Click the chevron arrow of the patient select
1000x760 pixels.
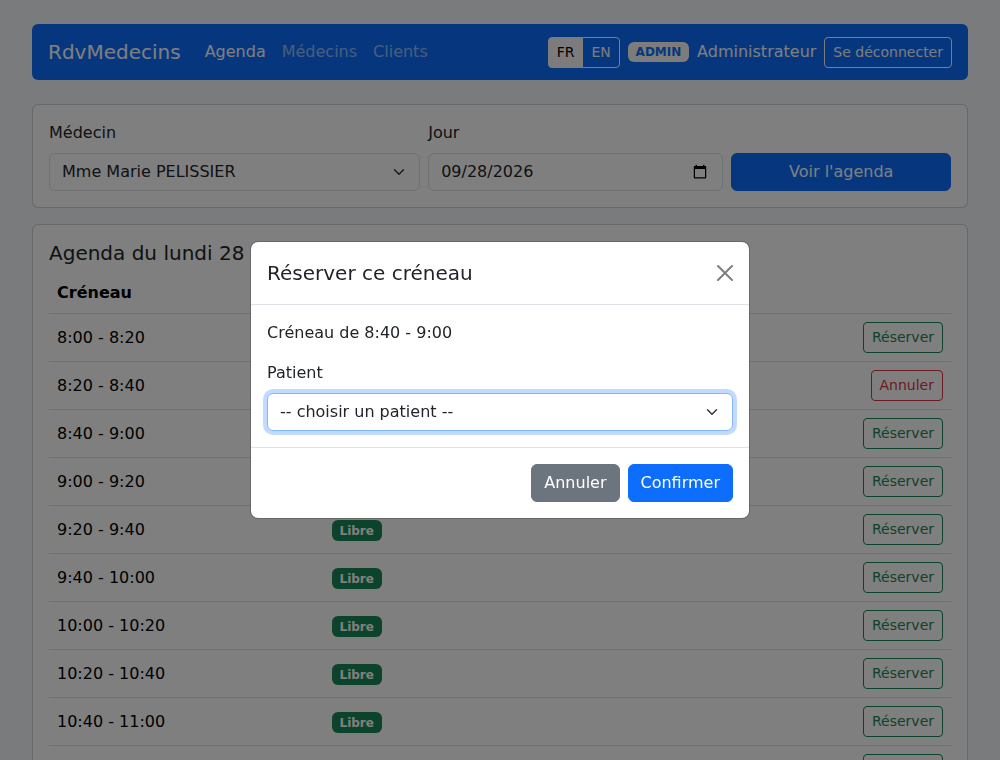point(712,412)
